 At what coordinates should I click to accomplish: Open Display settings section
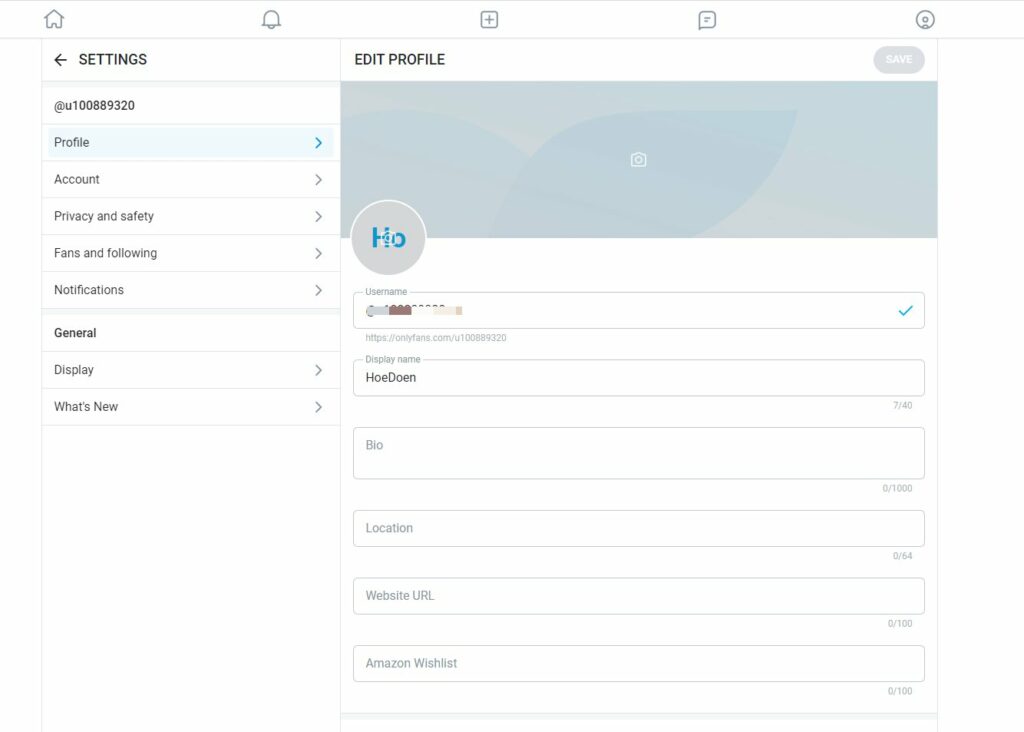(191, 370)
